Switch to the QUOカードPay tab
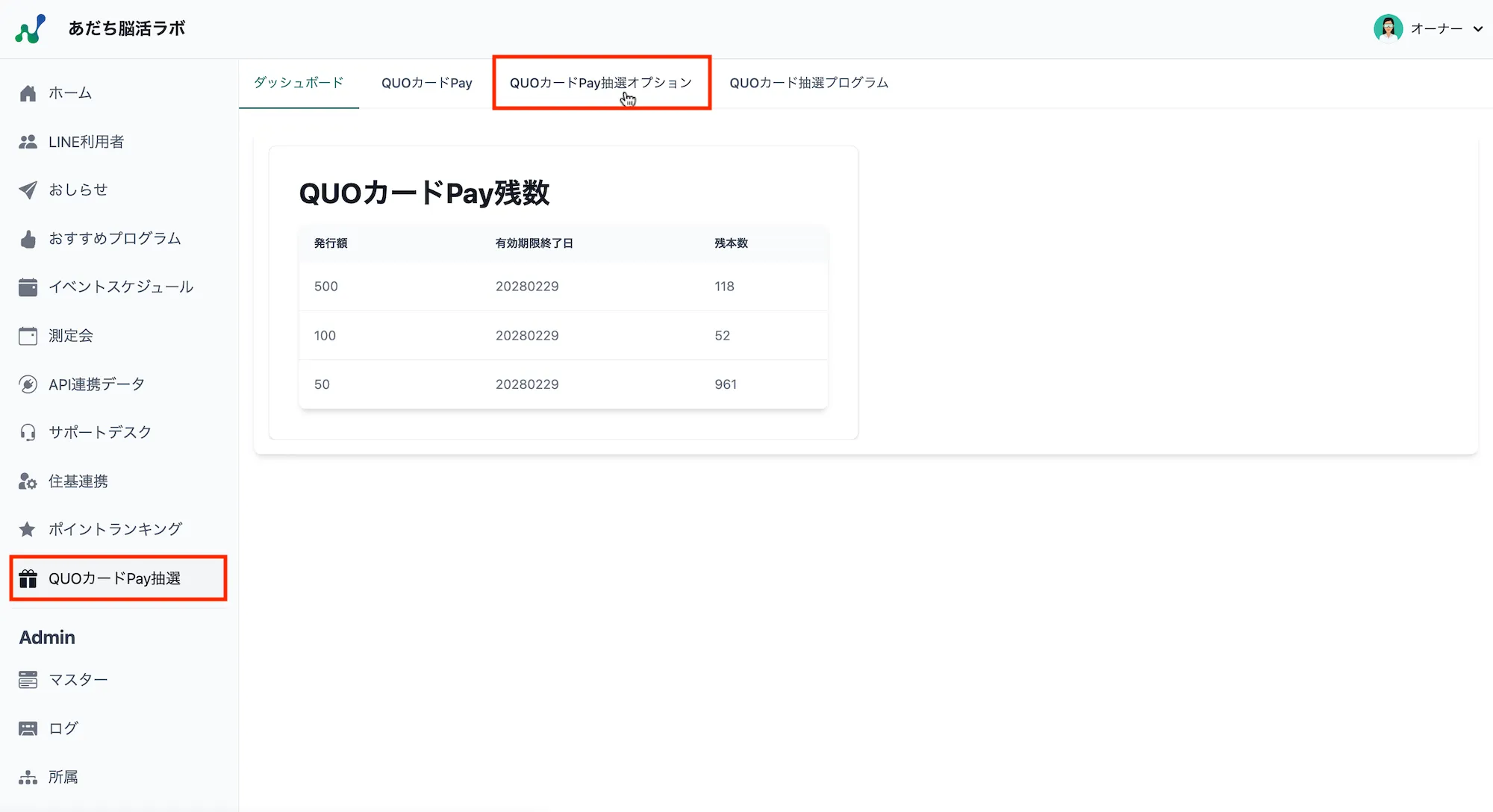The height and width of the screenshot is (812, 1493). pyautogui.click(x=427, y=83)
